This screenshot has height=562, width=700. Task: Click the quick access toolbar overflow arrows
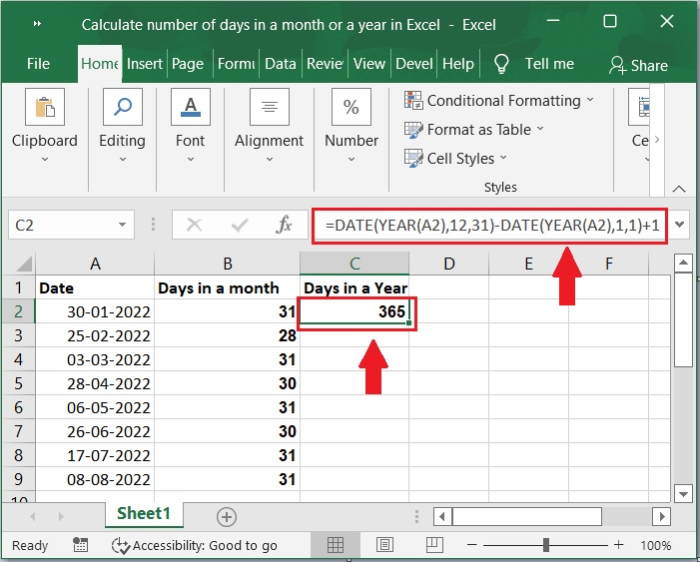pyautogui.click(x=38, y=24)
